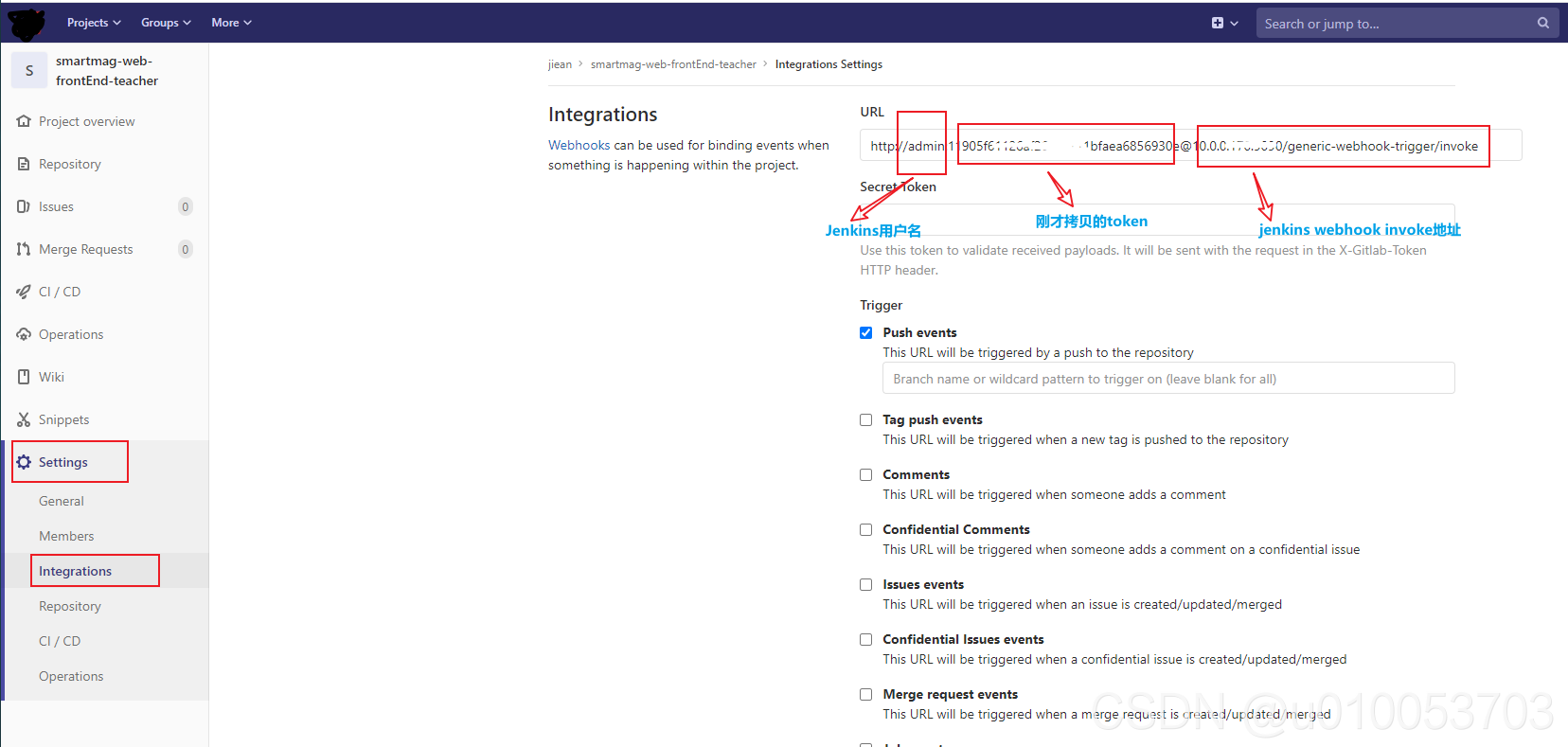Open the Groups dropdown menu
The image size is (1568, 747).
point(166,23)
